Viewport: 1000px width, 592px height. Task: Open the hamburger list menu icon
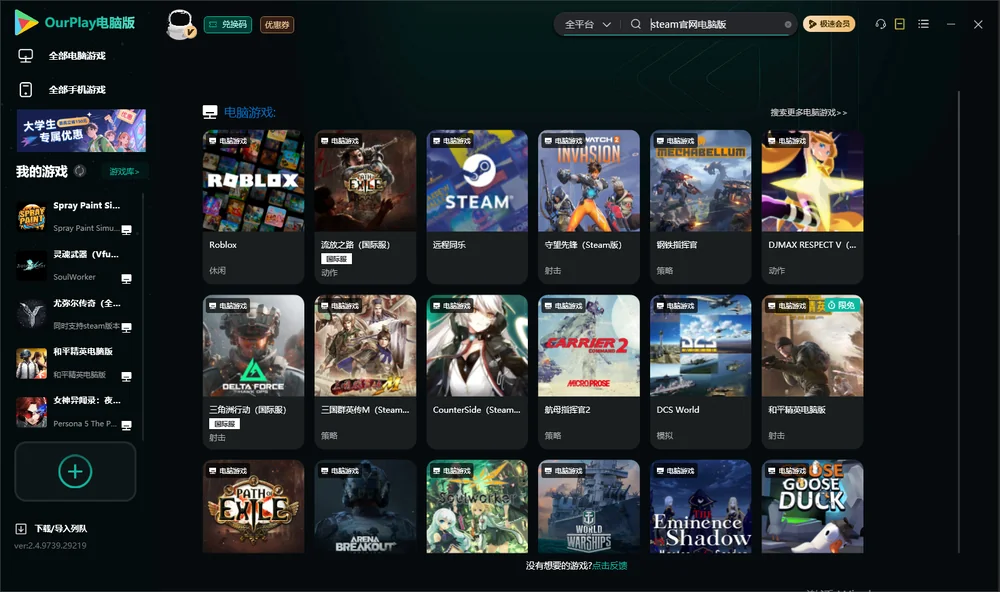[923, 24]
